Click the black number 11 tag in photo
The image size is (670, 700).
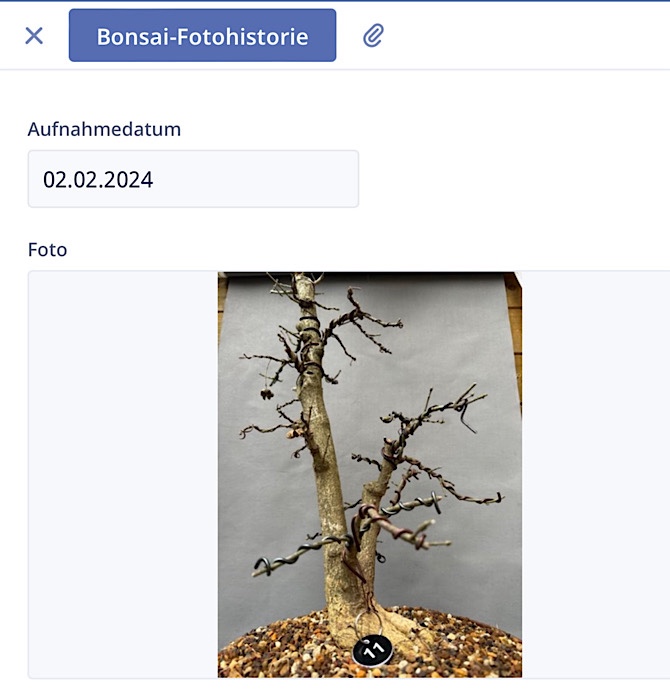372,650
